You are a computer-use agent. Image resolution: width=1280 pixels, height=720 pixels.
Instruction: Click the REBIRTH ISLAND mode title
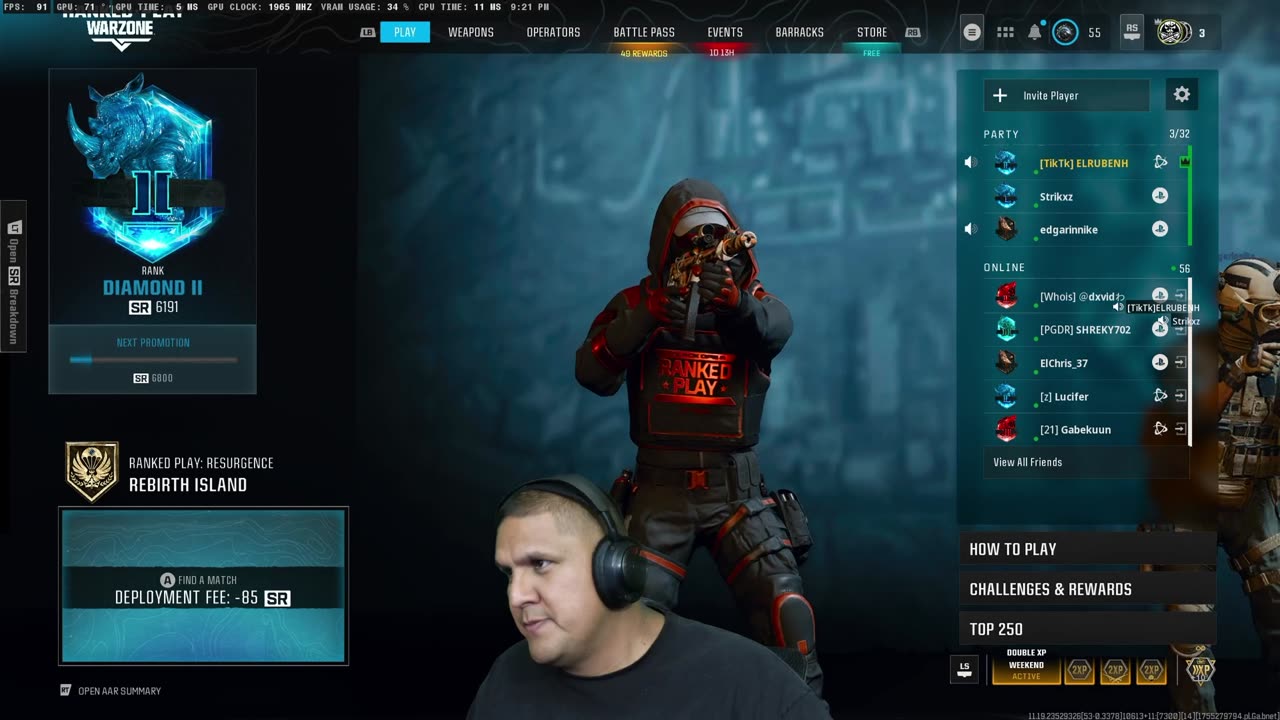(x=188, y=485)
